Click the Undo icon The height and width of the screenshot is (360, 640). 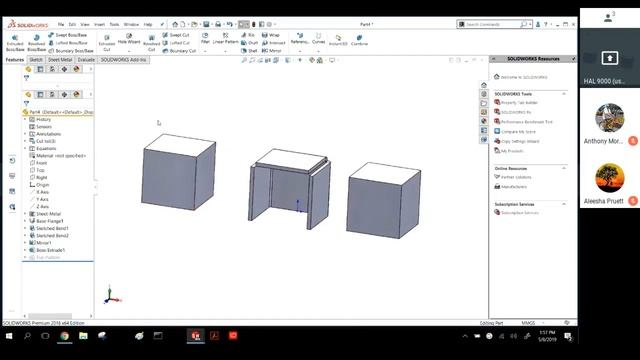[230, 24]
